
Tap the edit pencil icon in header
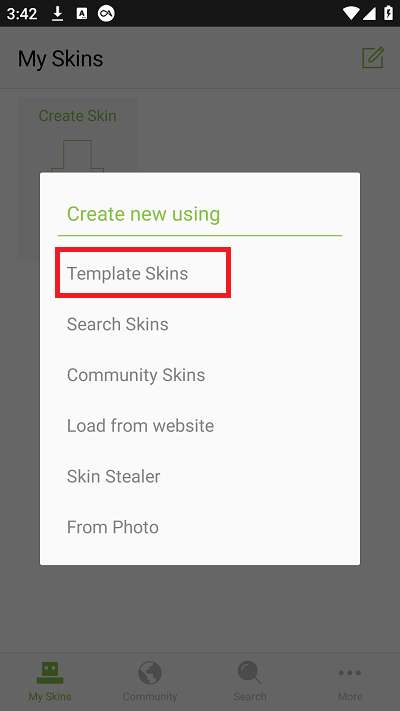tap(373, 58)
